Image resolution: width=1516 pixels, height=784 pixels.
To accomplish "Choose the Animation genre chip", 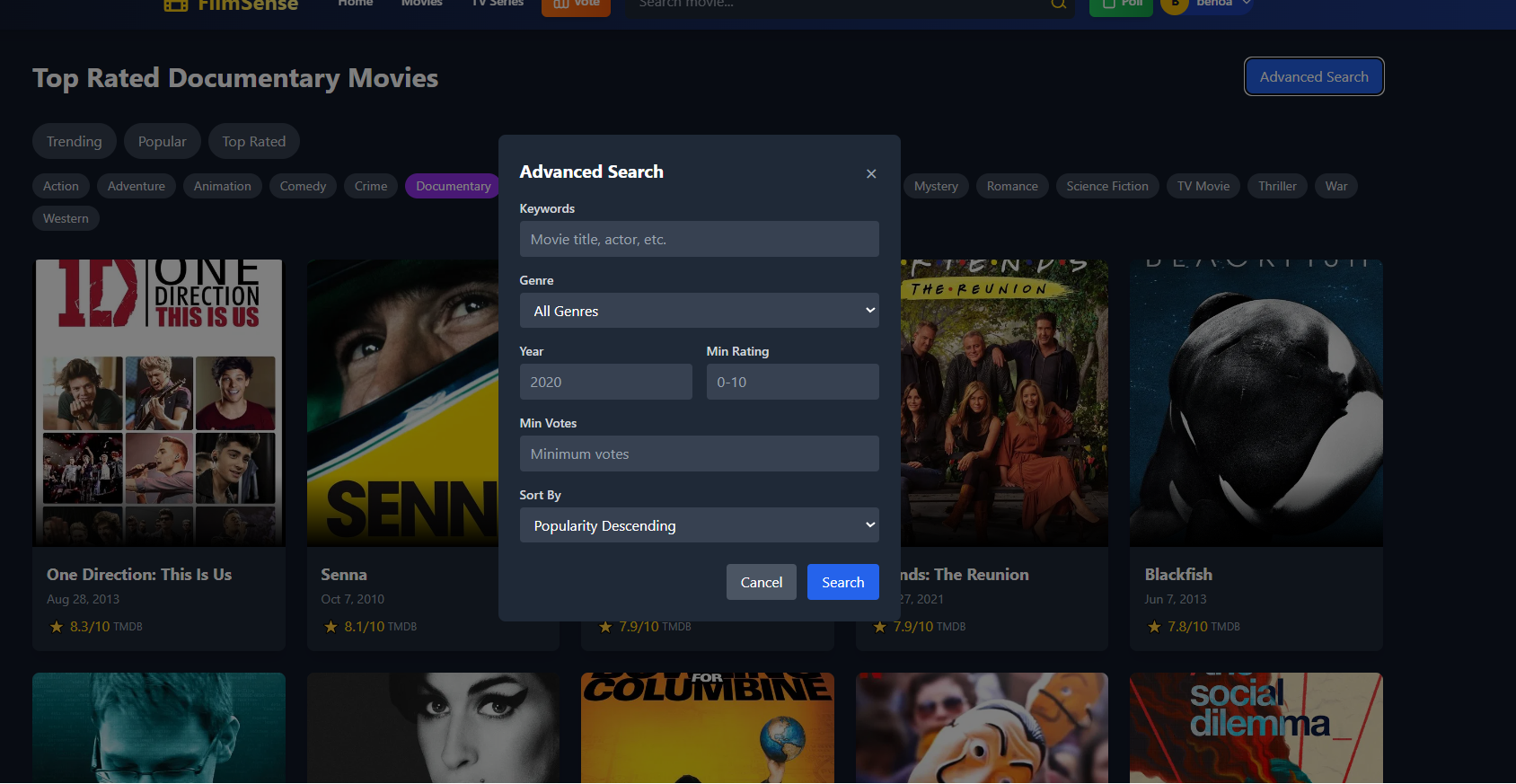I will pos(223,186).
